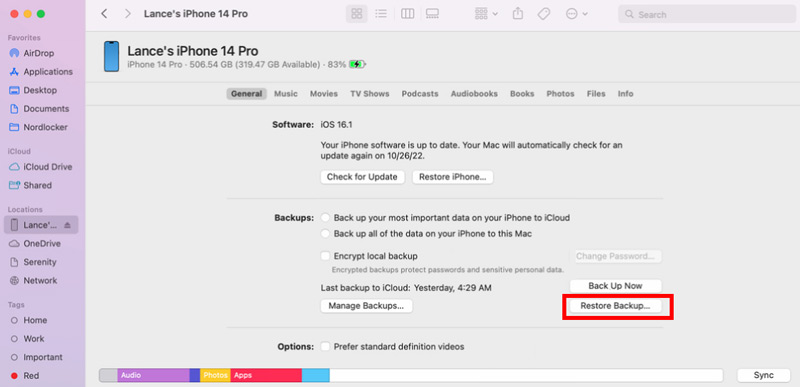Switch to the Info tab

(x=626, y=94)
